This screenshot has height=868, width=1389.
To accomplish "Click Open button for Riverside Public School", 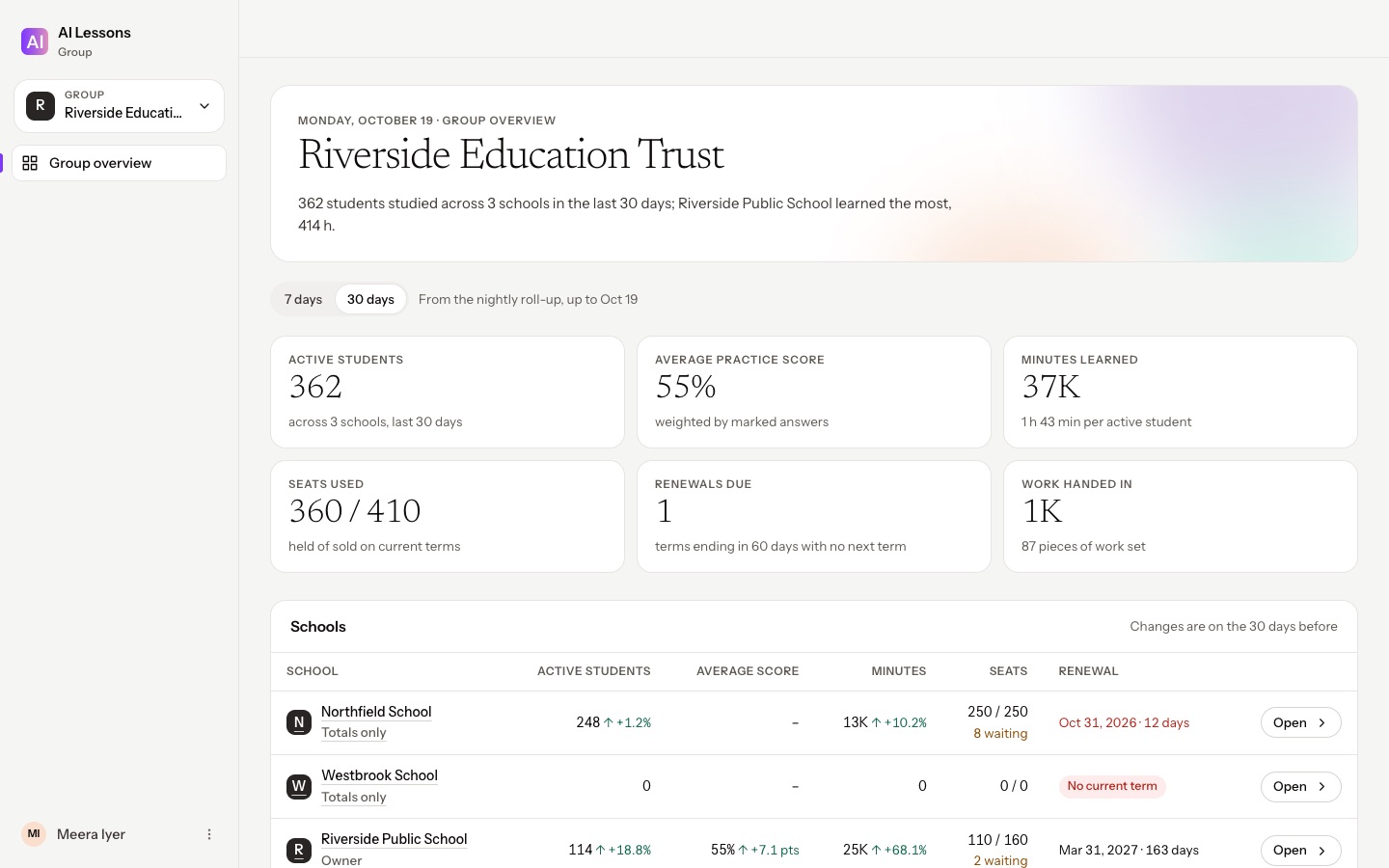I will (1300, 850).
